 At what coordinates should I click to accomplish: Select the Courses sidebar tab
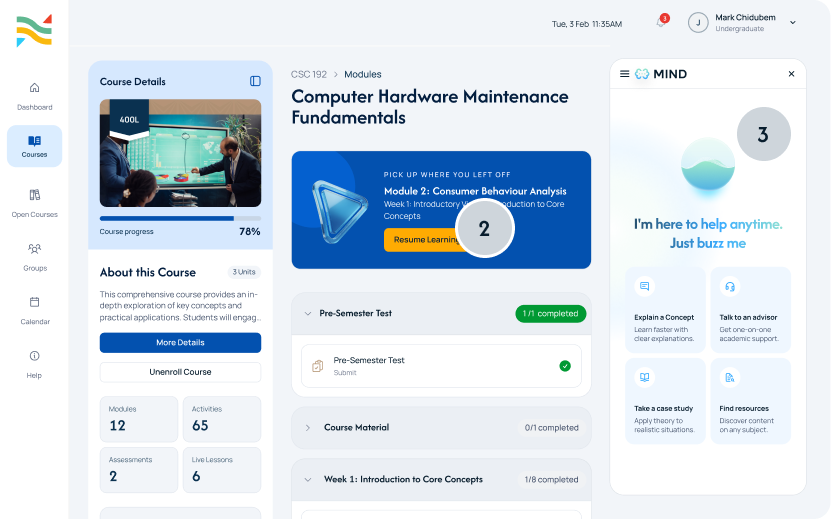click(34, 146)
